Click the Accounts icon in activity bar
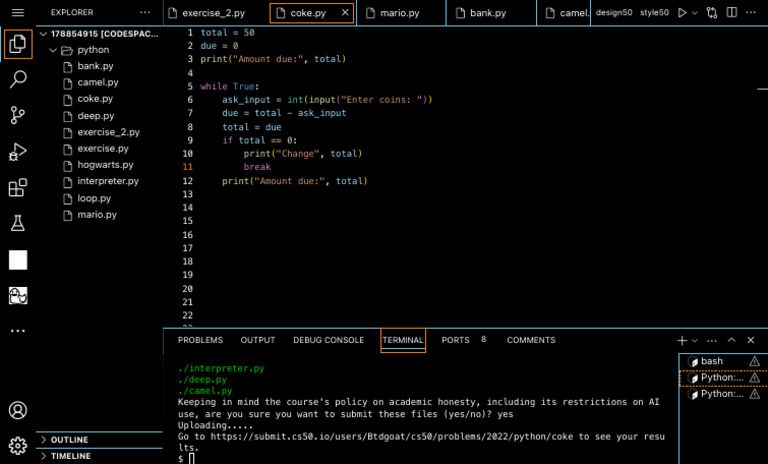 coord(17,410)
